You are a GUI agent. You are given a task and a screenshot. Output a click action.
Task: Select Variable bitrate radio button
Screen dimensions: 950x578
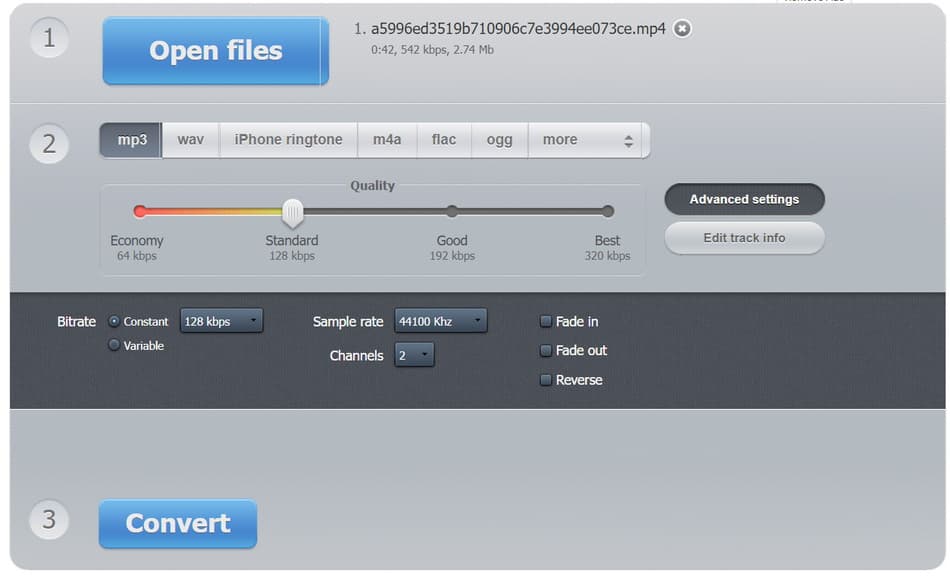(x=114, y=345)
